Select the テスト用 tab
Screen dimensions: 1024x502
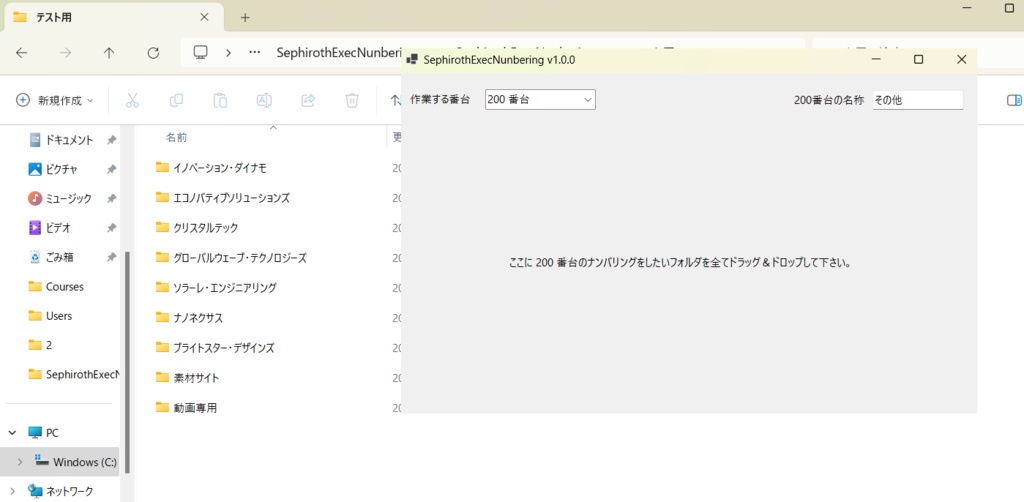(114, 18)
